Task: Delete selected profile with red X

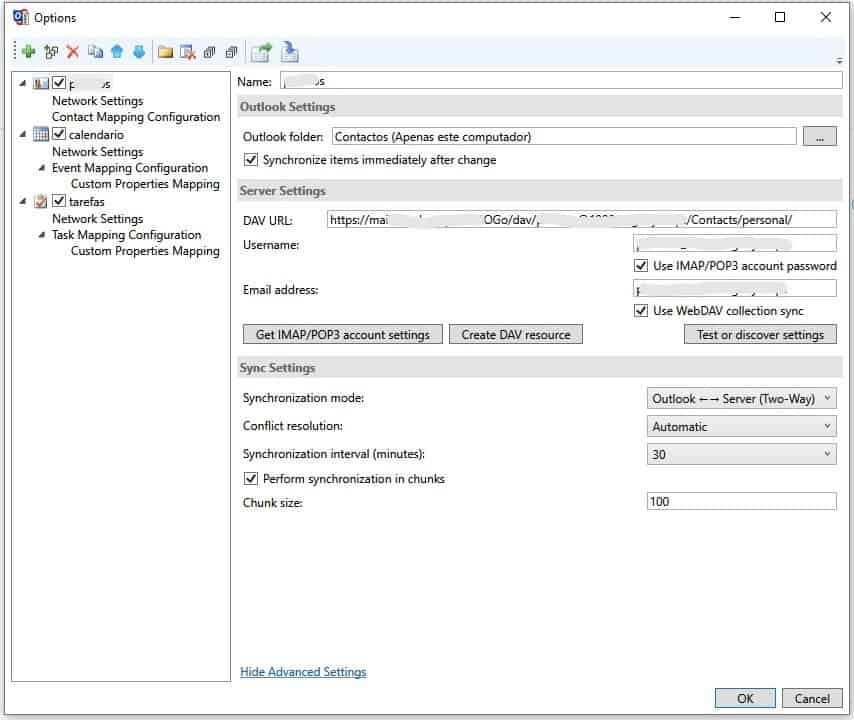Action: pyautogui.click(x=72, y=52)
